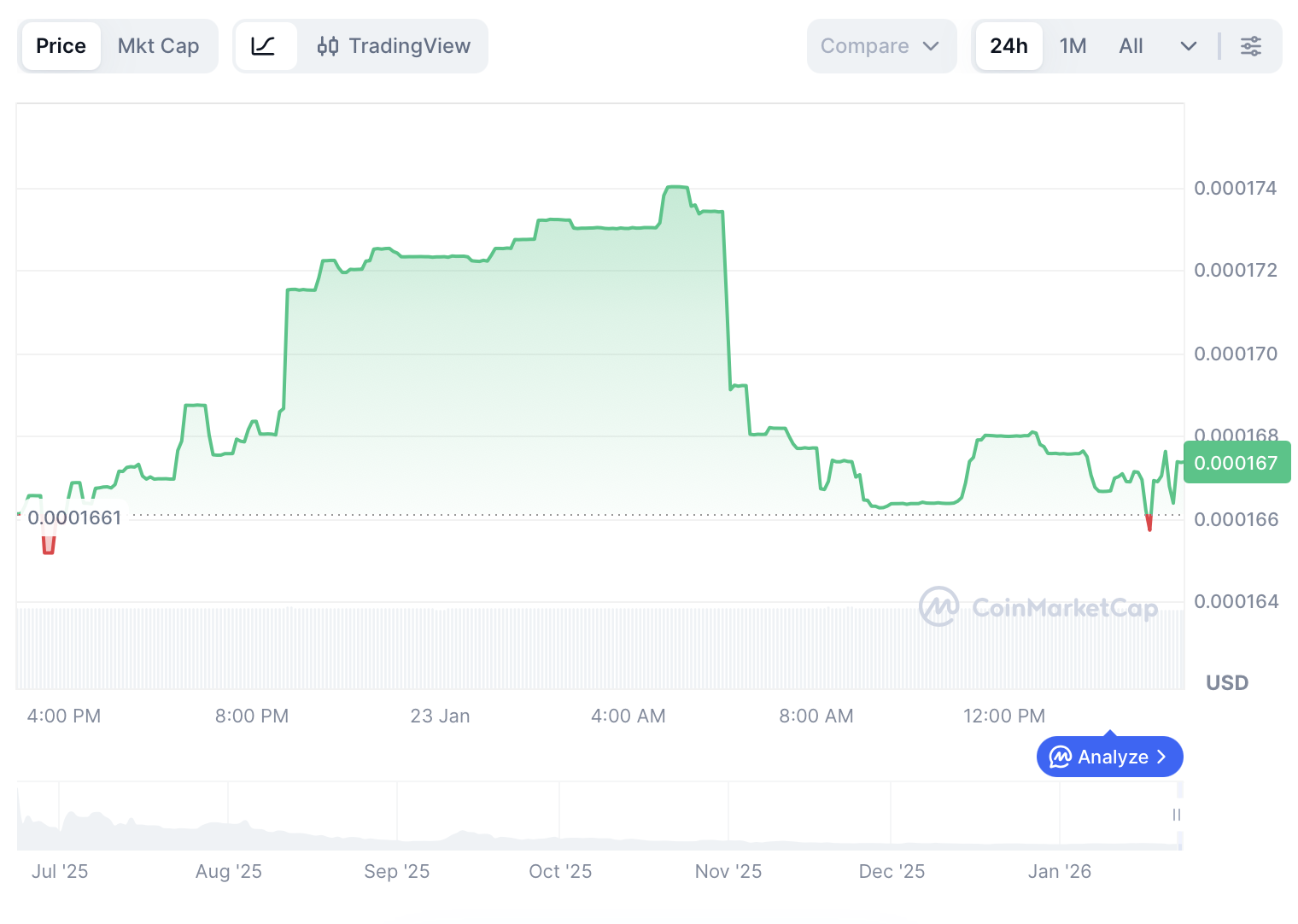The width and height of the screenshot is (1298, 924).
Task: Click the Nov '25 region in navigator
Action: pos(728,820)
